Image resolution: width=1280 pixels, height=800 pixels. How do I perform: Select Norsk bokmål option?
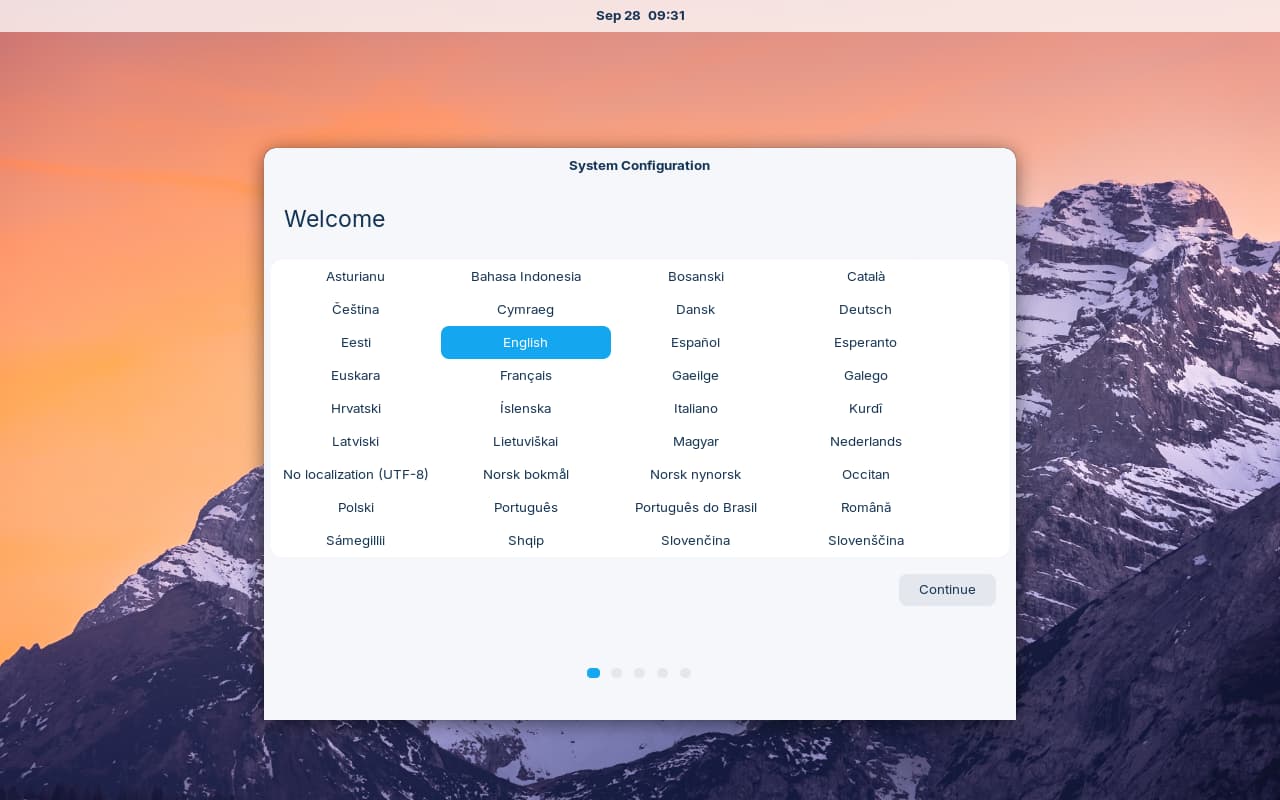525,474
